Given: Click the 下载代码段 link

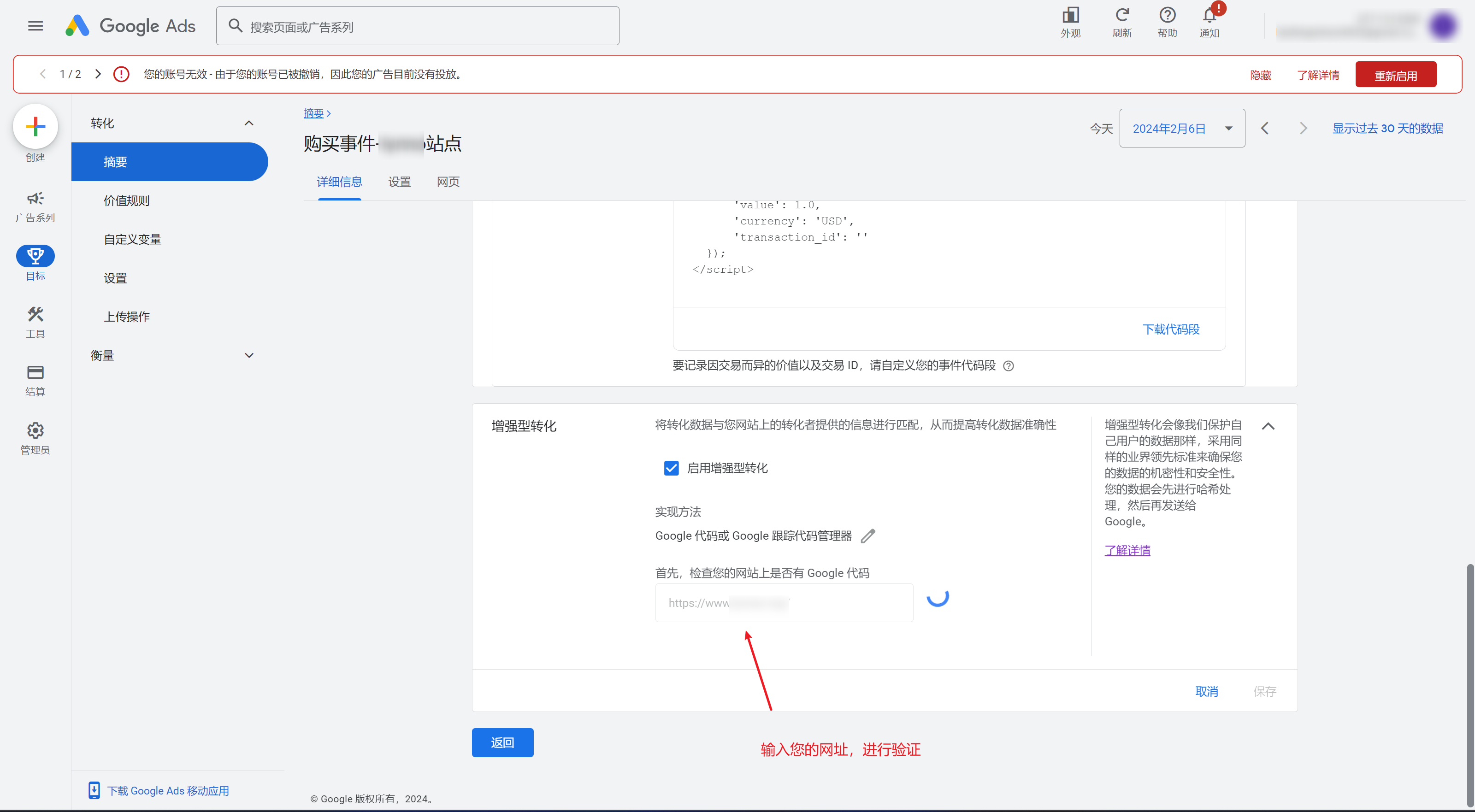Looking at the screenshot, I should point(1171,329).
